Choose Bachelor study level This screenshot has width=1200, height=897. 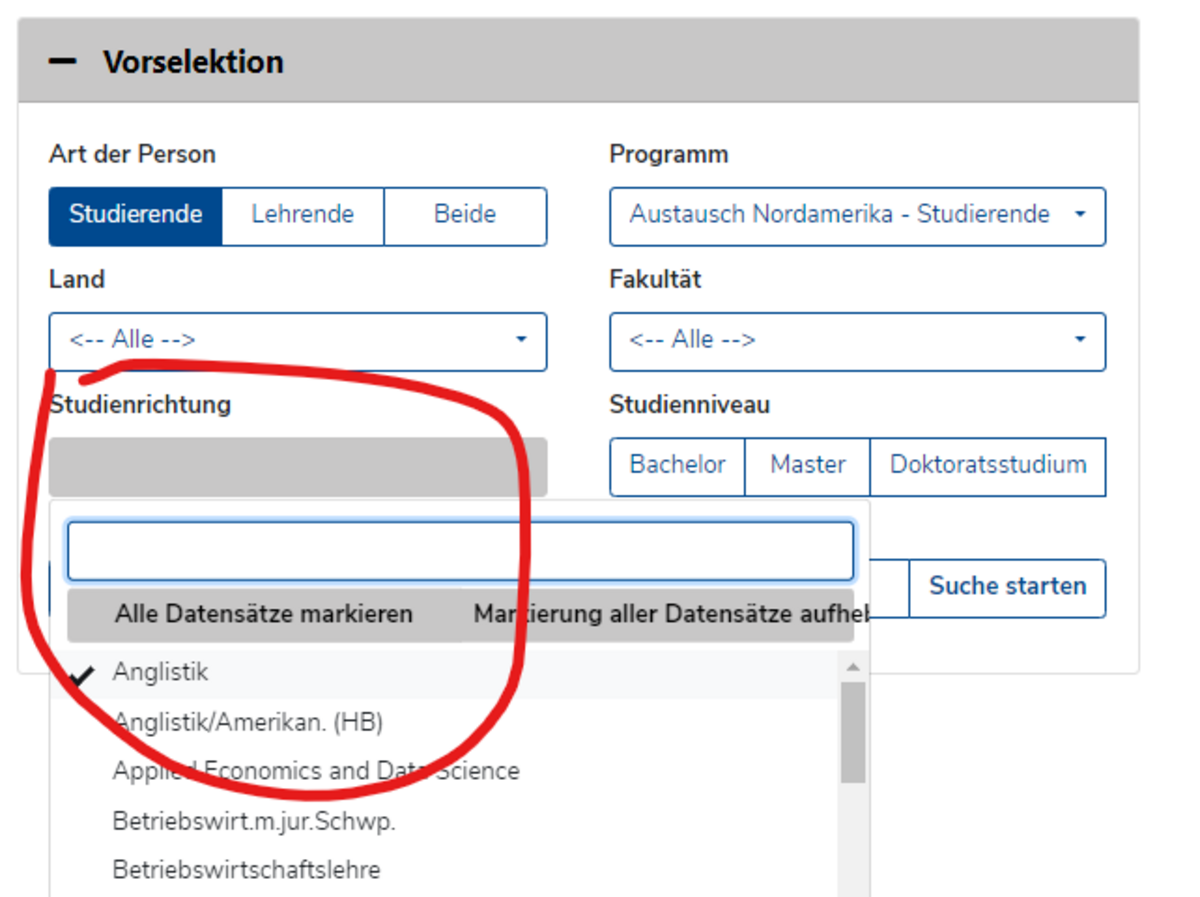coord(677,465)
